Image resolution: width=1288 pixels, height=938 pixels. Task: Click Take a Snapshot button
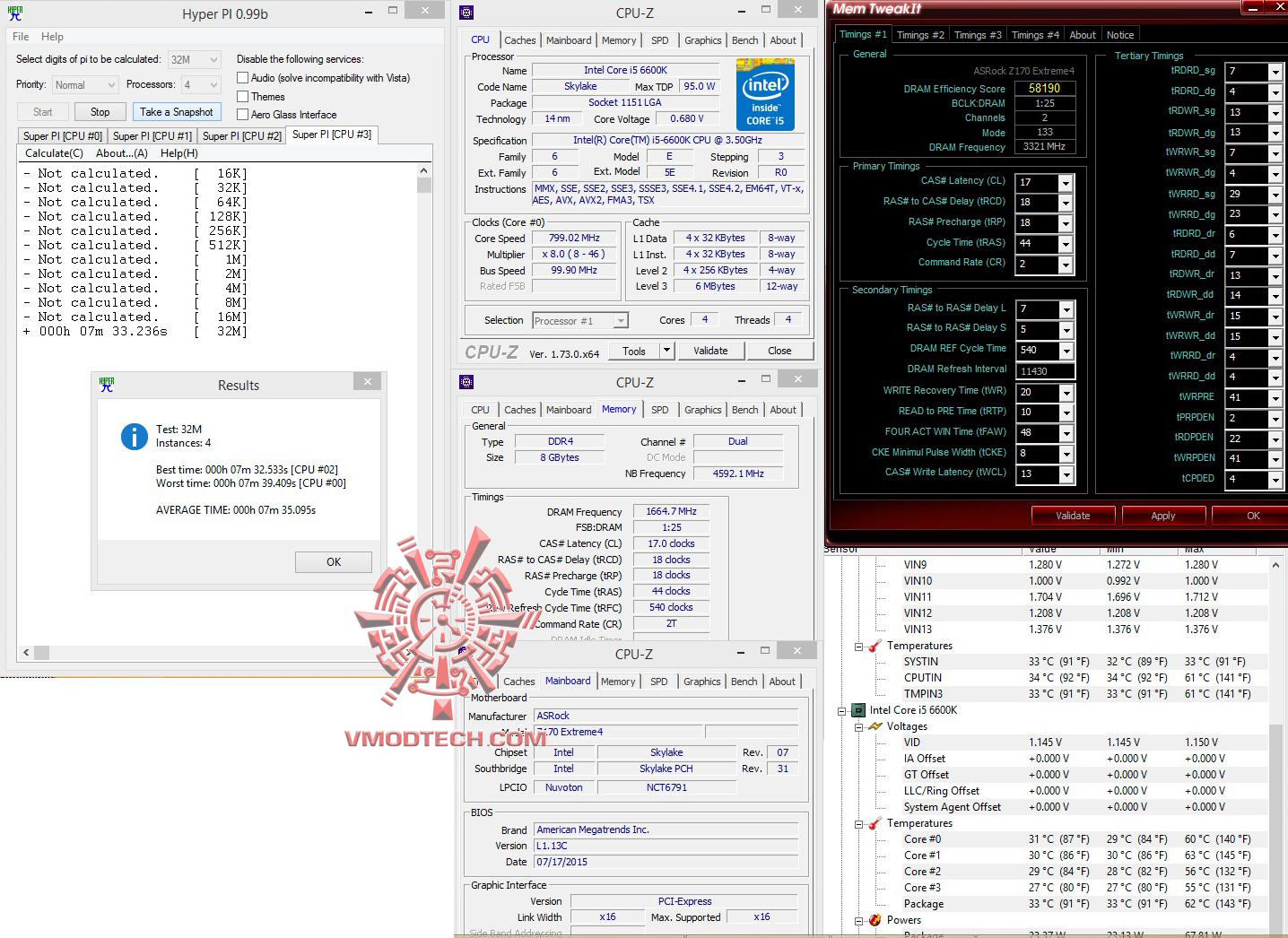coord(176,112)
